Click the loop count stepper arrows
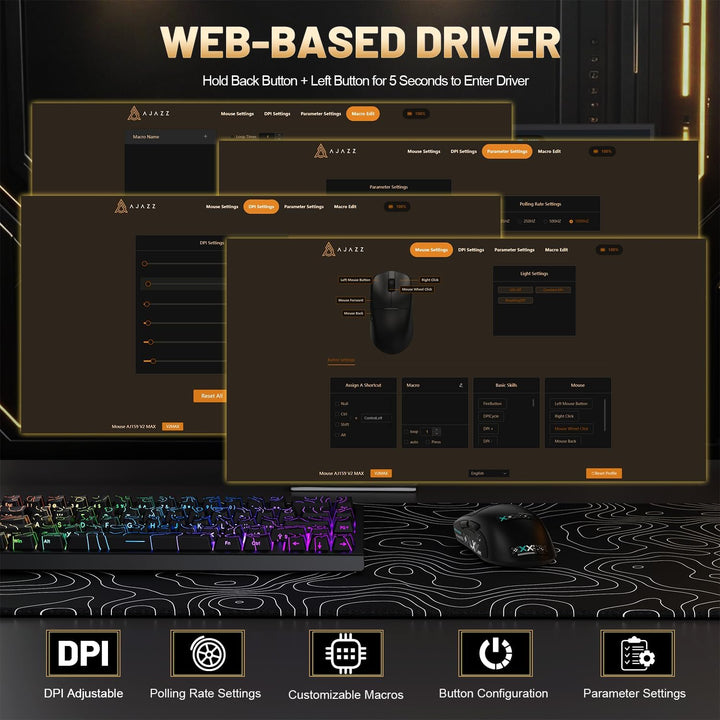Image resolution: width=720 pixels, height=720 pixels. [x=437, y=432]
